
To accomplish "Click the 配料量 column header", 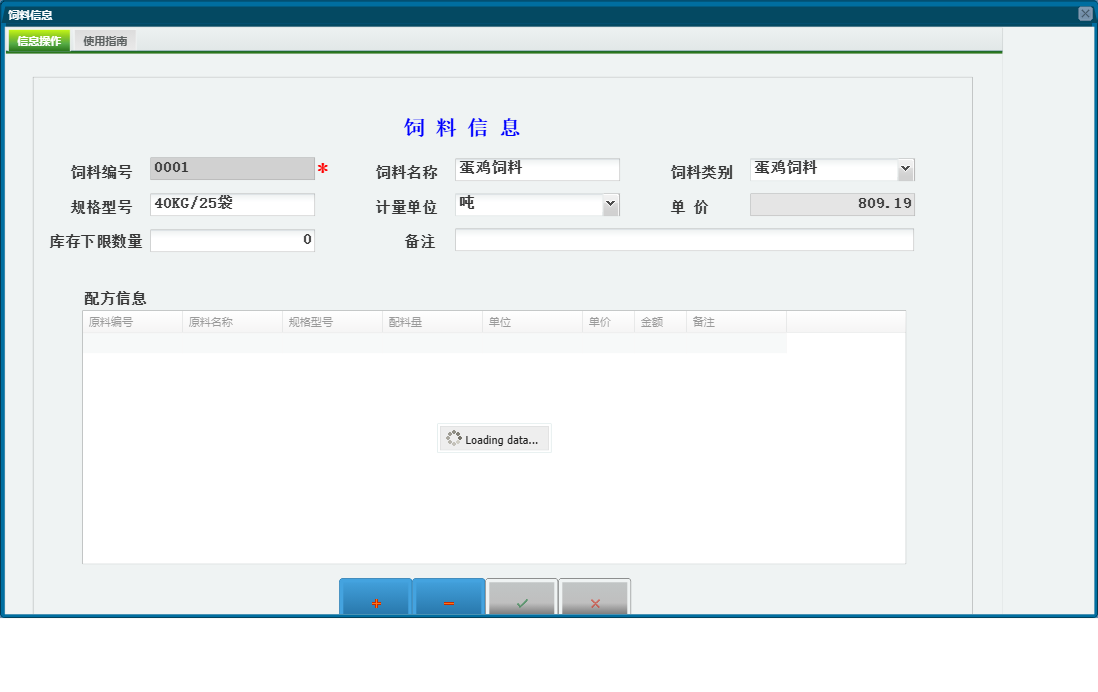I will point(432,322).
